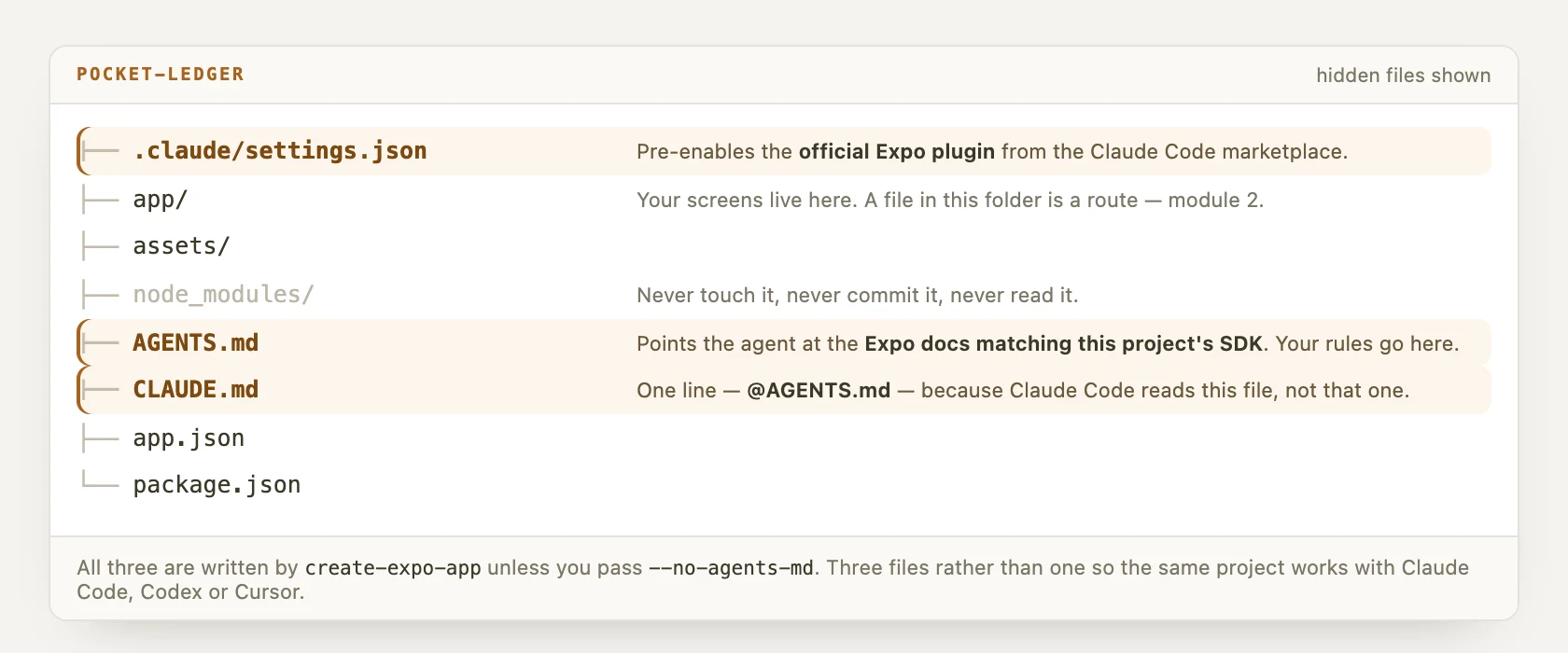Select package.json in the tree
1568x653 pixels.
pos(217,485)
